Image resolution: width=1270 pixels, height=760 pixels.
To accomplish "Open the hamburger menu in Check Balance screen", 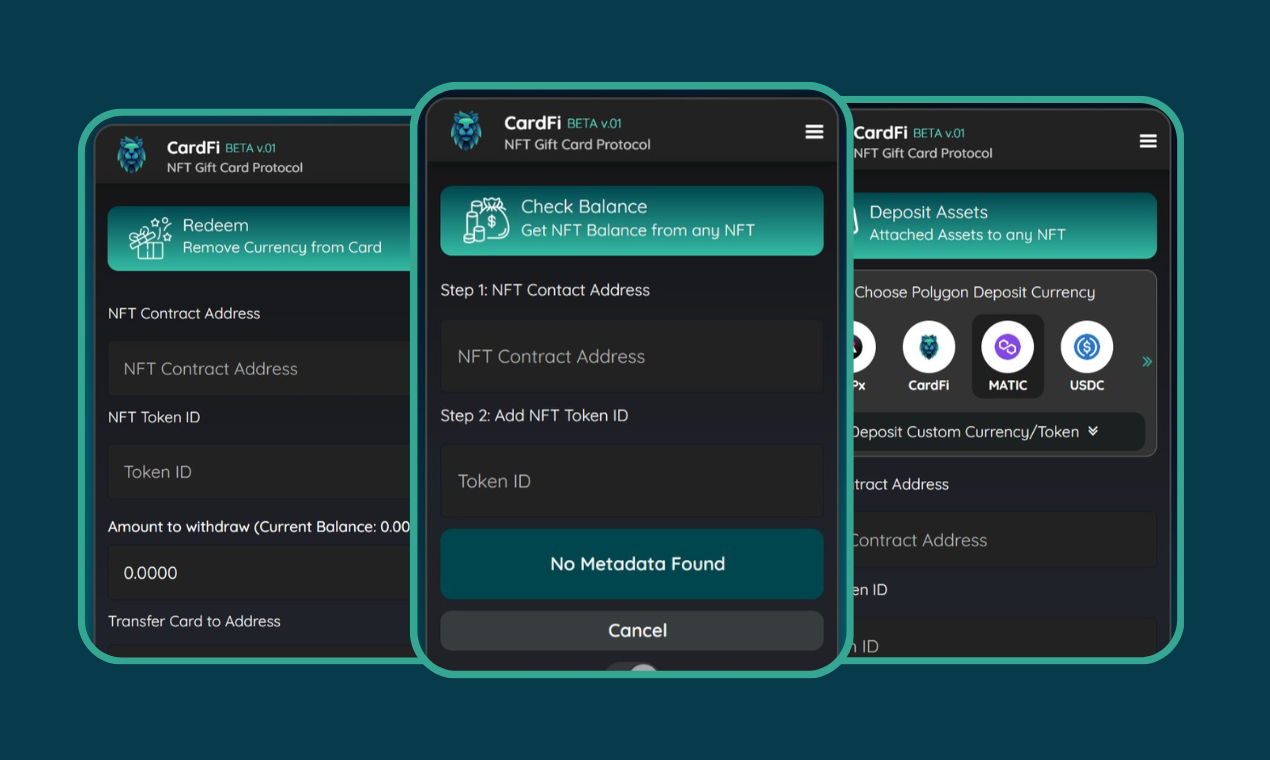I will [x=814, y=132].
